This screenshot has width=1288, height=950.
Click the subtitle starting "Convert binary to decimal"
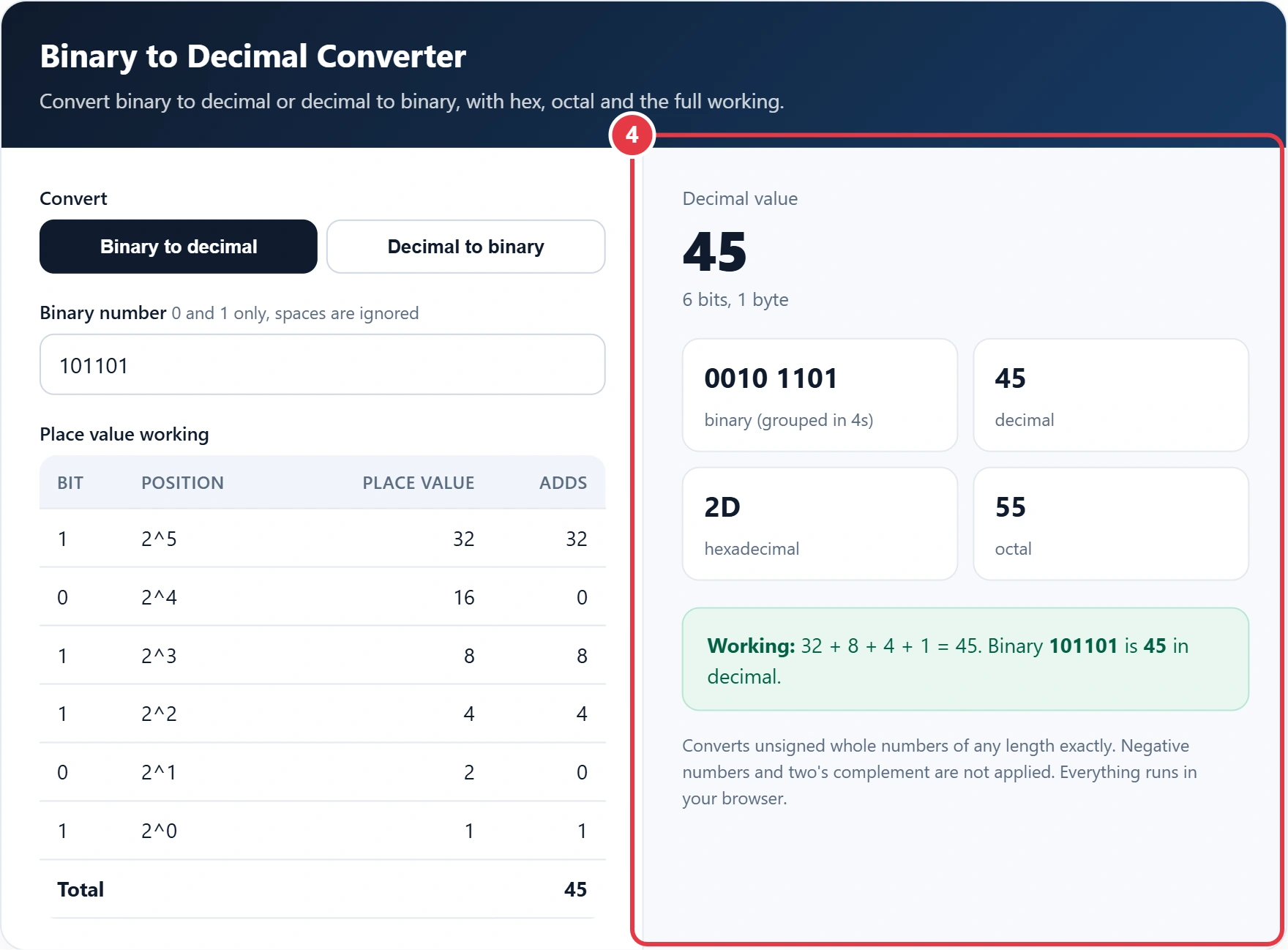pos(411,101)
